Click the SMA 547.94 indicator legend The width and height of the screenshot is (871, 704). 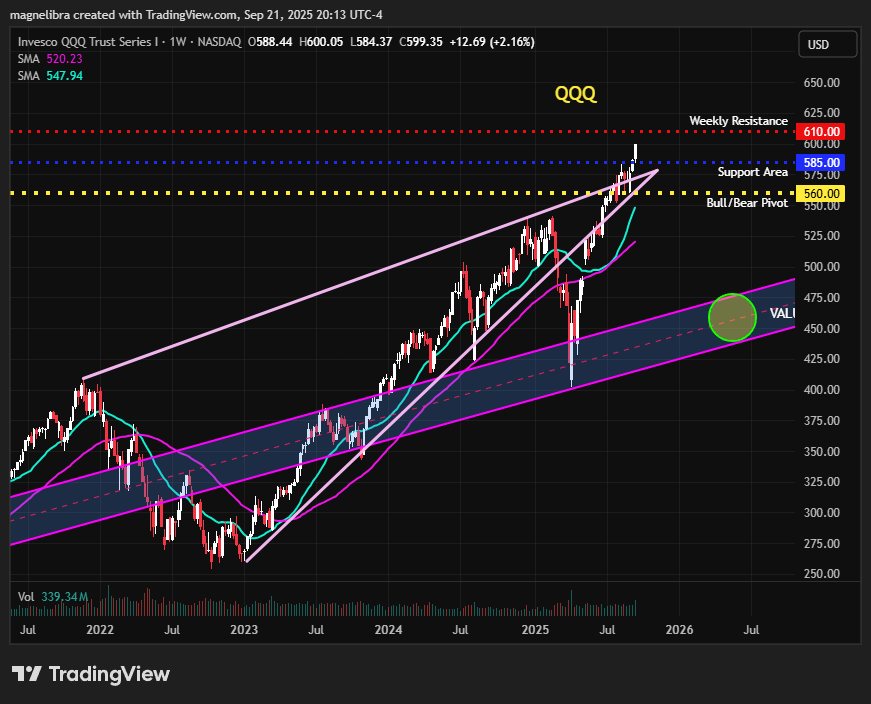[x=50, y=76]
